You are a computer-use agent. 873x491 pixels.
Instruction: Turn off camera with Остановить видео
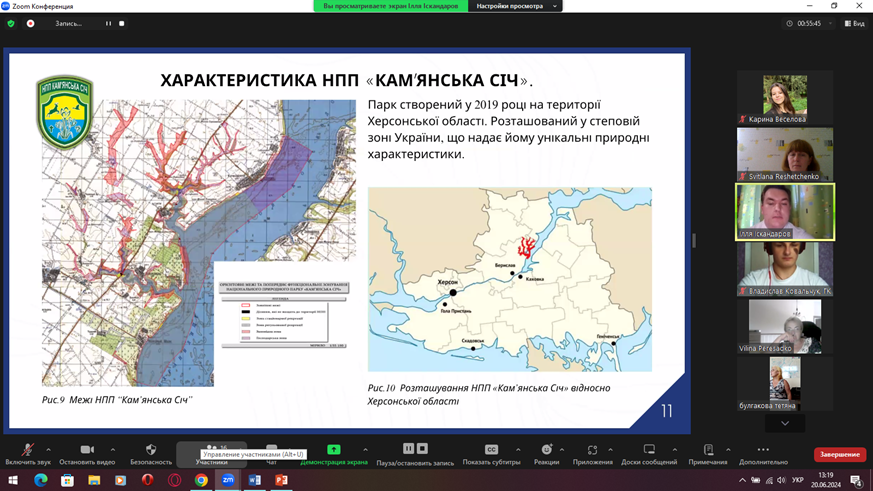point(87,450)
